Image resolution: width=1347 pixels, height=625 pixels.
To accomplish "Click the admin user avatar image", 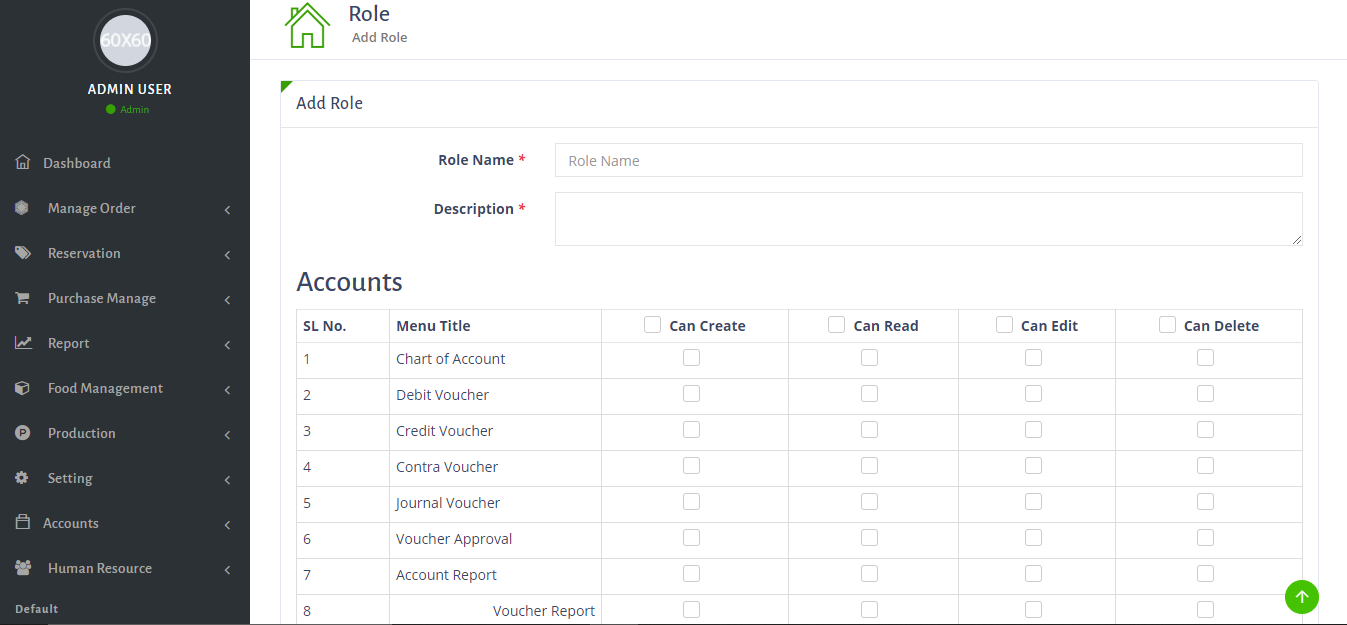I will (125, 41).
